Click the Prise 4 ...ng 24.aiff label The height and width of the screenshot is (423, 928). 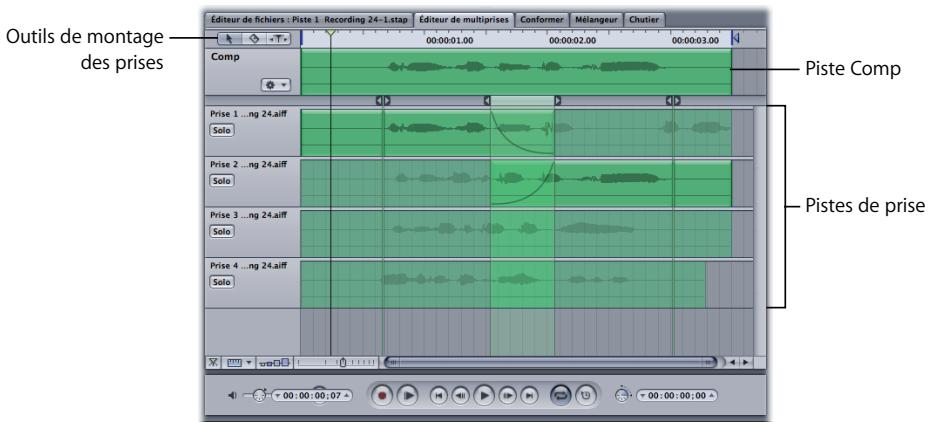(249, 266)
